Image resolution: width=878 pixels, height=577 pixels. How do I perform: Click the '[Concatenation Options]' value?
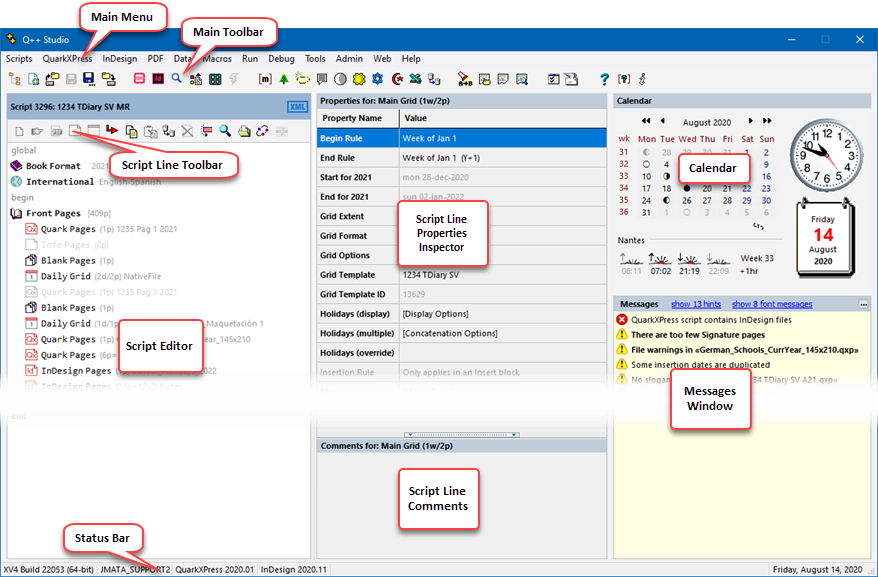(x=450, y=333)
